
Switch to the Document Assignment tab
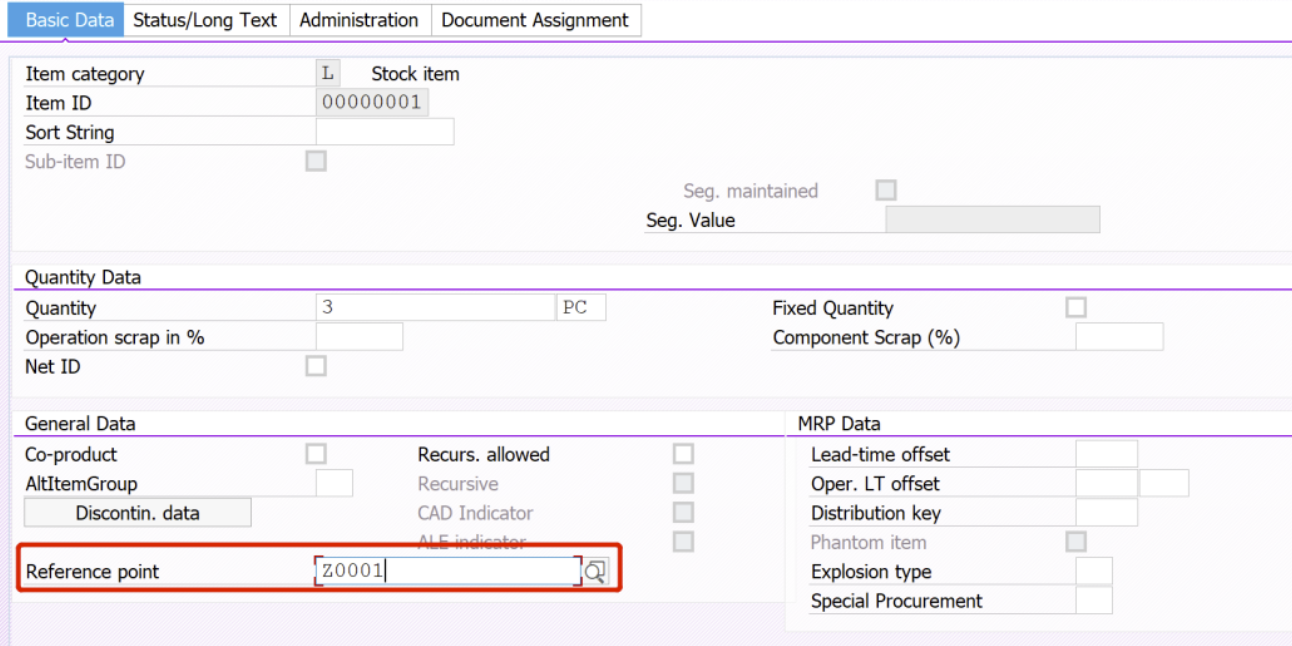(x=536, y=19)
